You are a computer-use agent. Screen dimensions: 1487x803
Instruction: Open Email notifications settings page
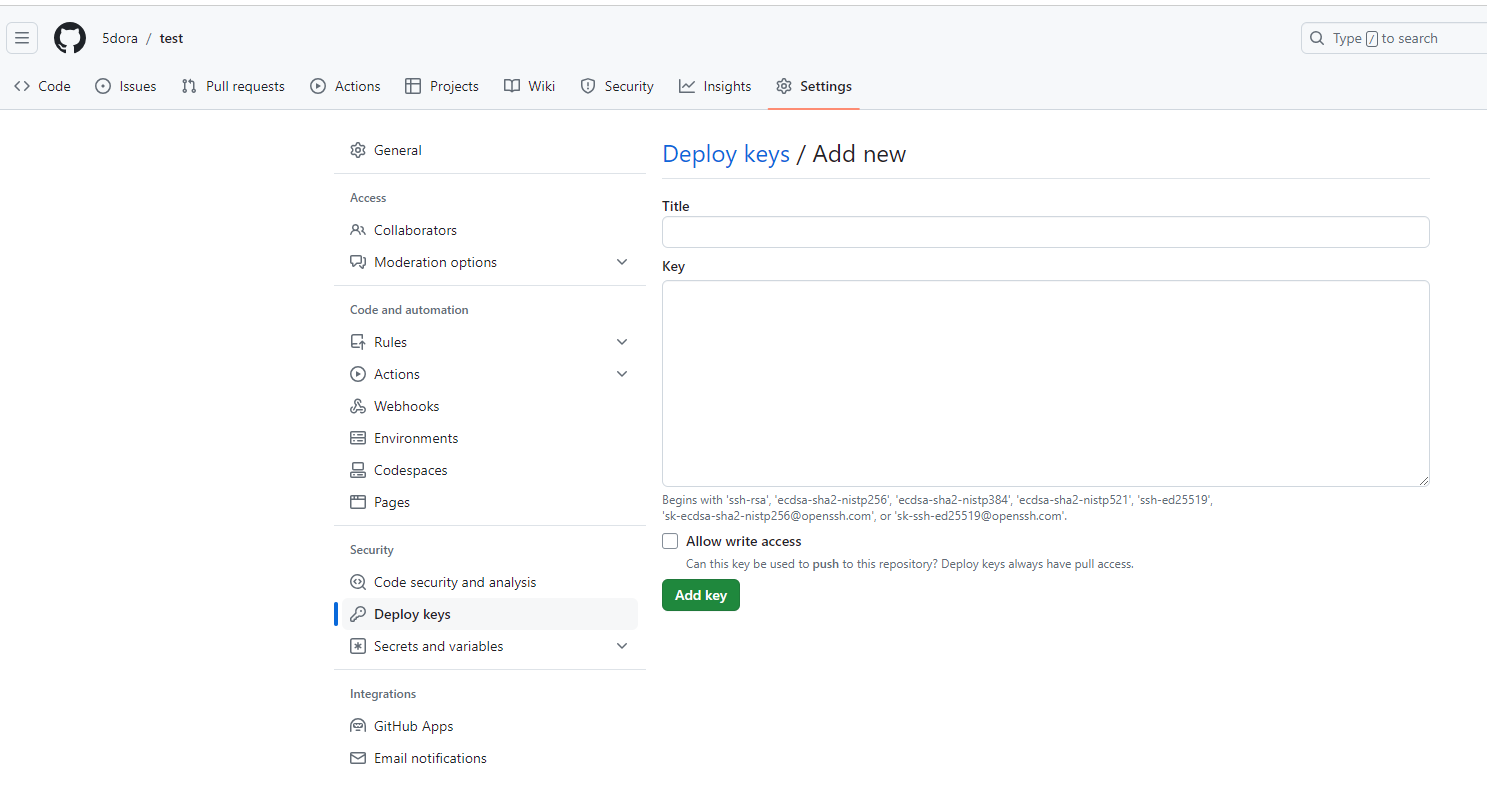(490, 758)
